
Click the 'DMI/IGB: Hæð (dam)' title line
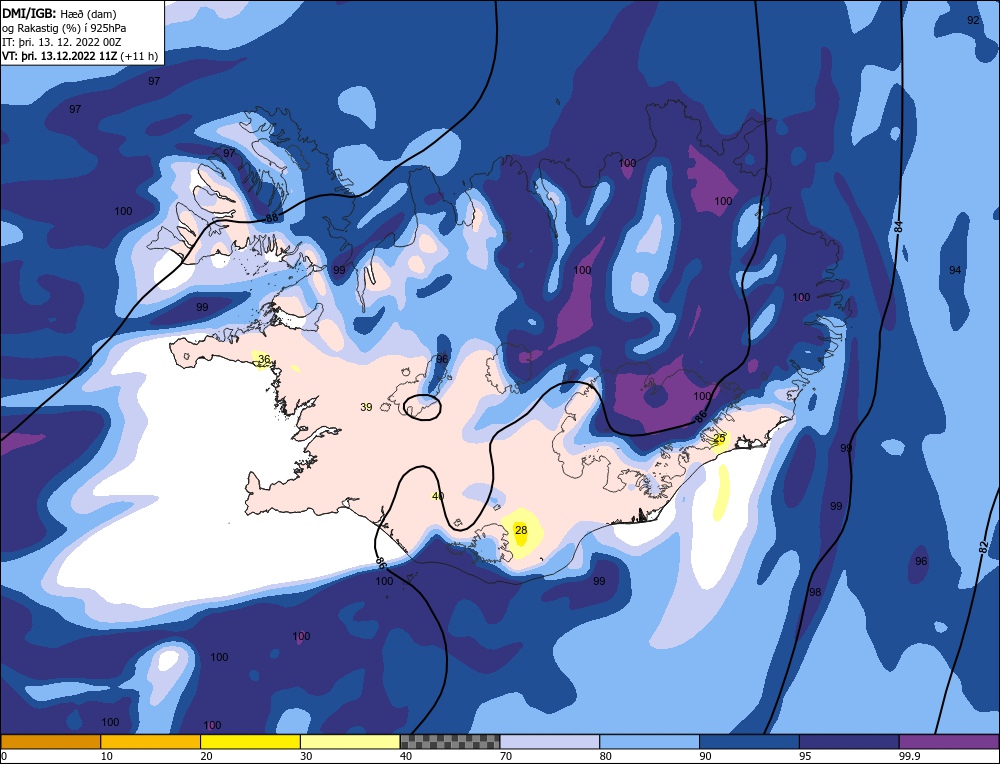click(59, 13)
